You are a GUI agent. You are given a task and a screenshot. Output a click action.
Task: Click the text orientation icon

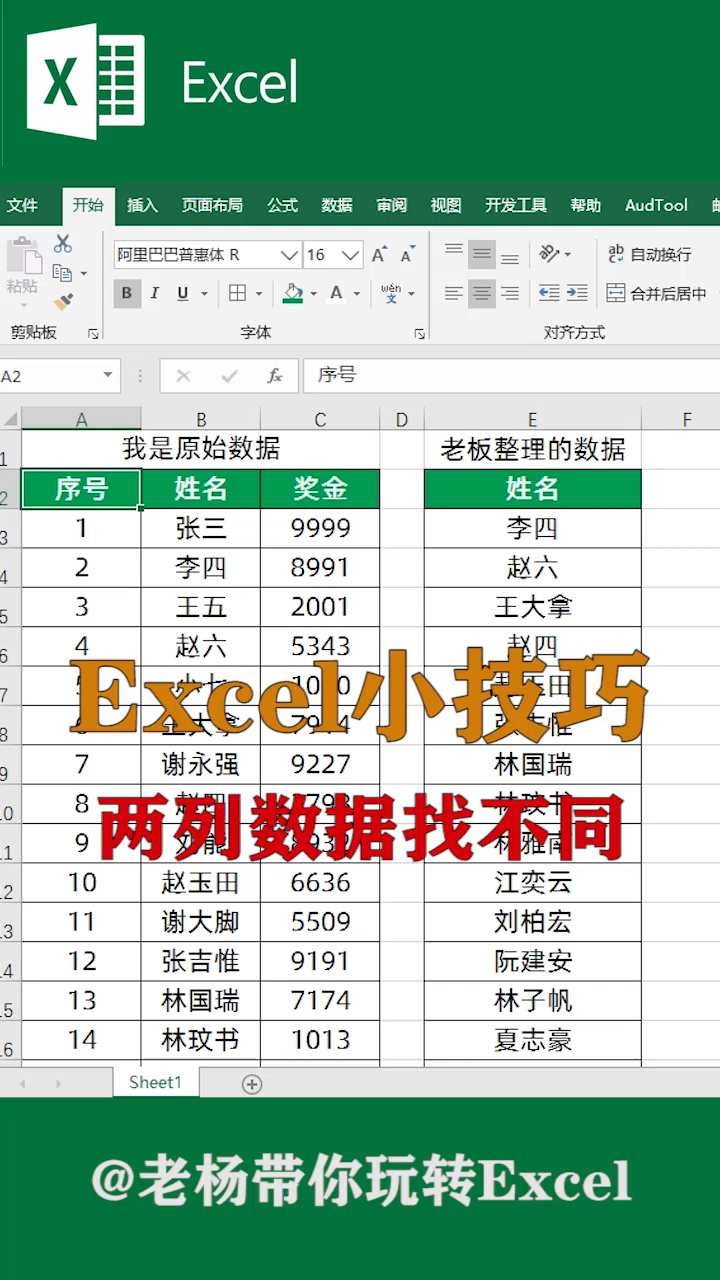[x=549, y=255]
